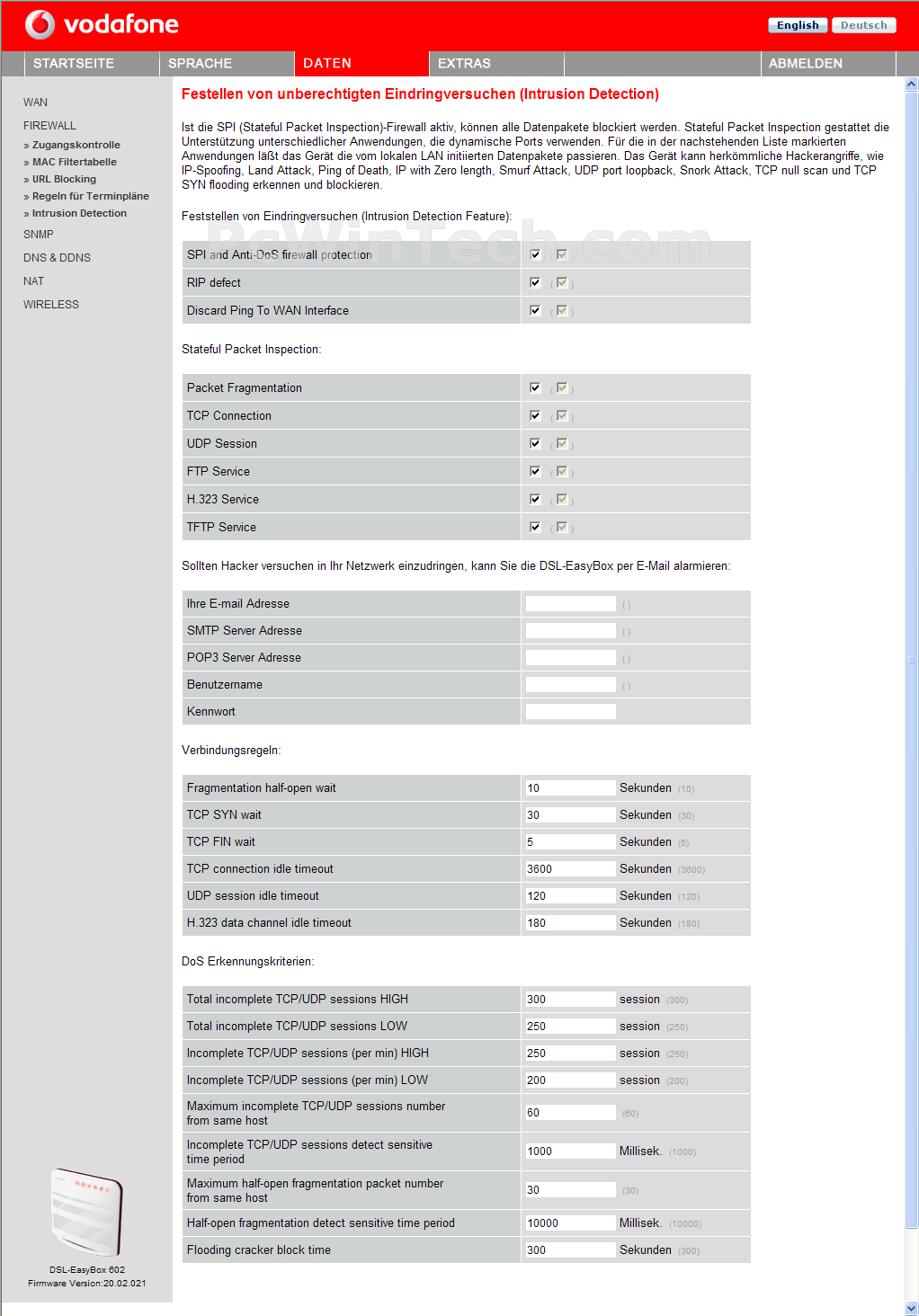Select the DATEN tab
919x1316 pixels.
point(361,63)
